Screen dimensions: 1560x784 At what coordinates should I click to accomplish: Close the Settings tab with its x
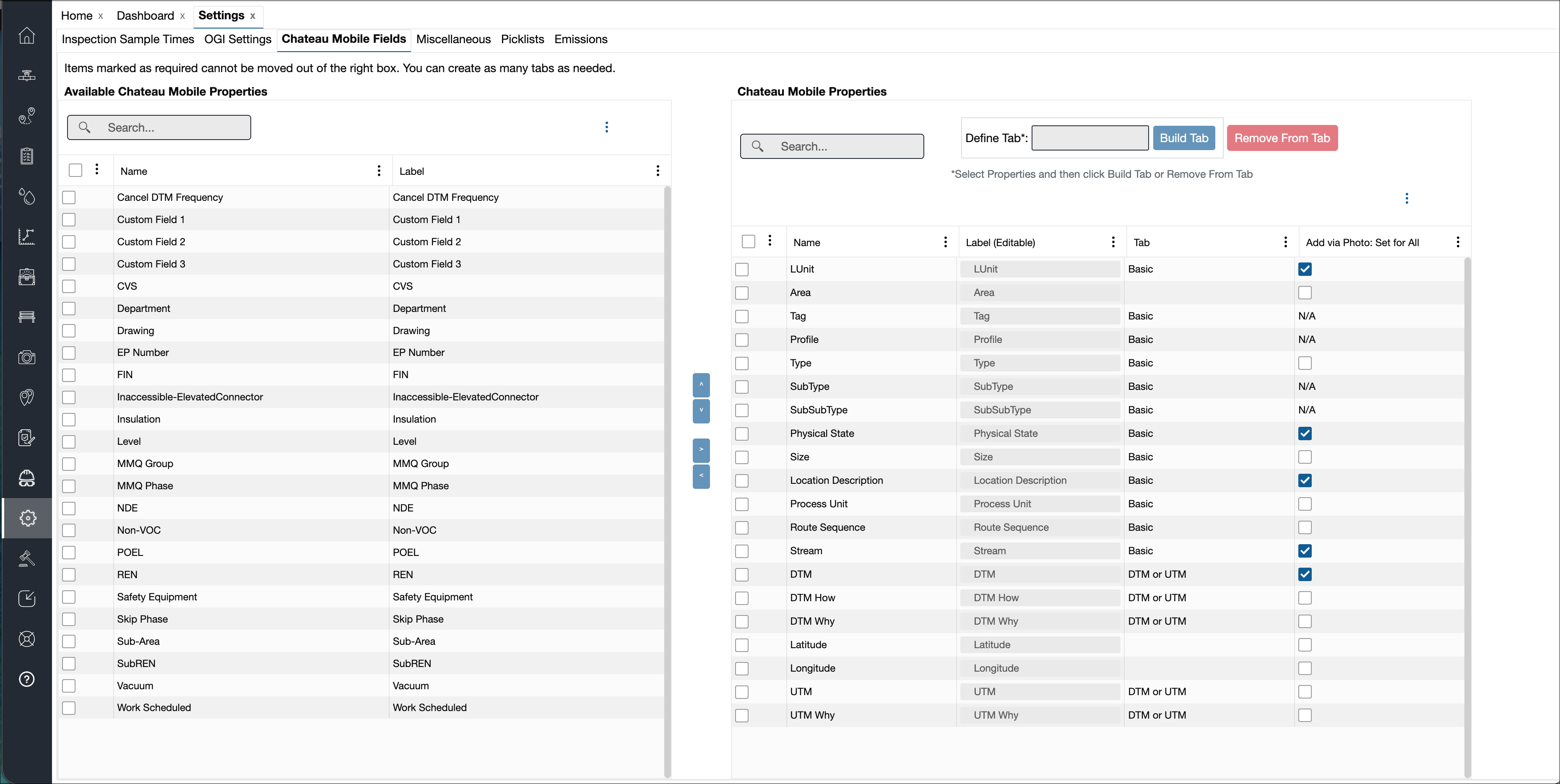point(252,16)
